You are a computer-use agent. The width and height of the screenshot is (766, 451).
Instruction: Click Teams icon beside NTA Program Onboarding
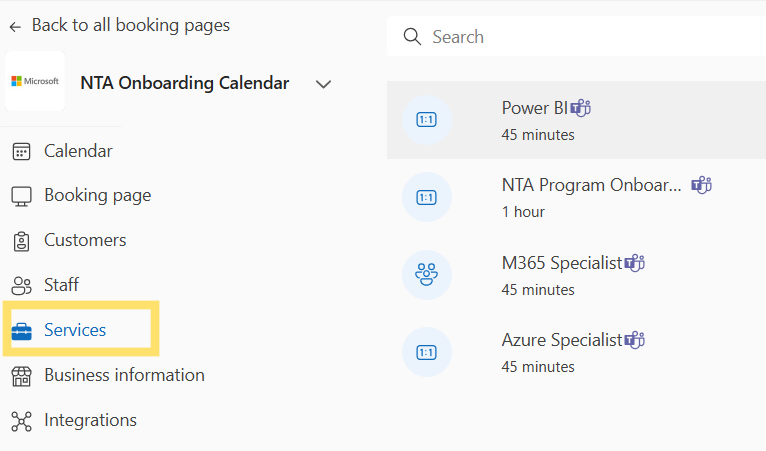tap(702, 185)
